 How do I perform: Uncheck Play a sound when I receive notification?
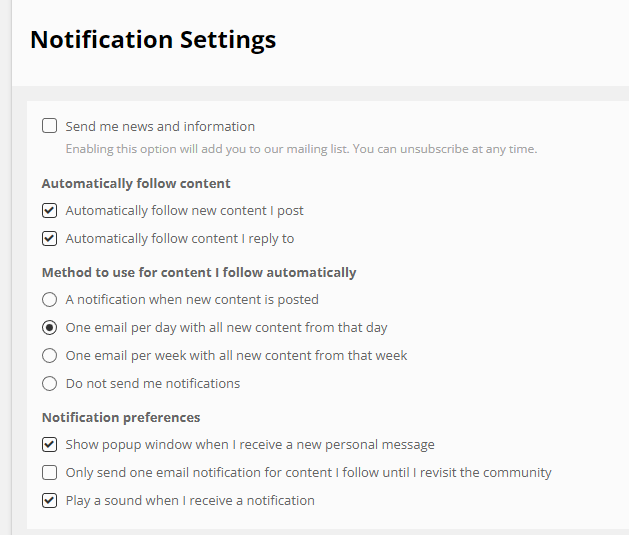(49, 501)
